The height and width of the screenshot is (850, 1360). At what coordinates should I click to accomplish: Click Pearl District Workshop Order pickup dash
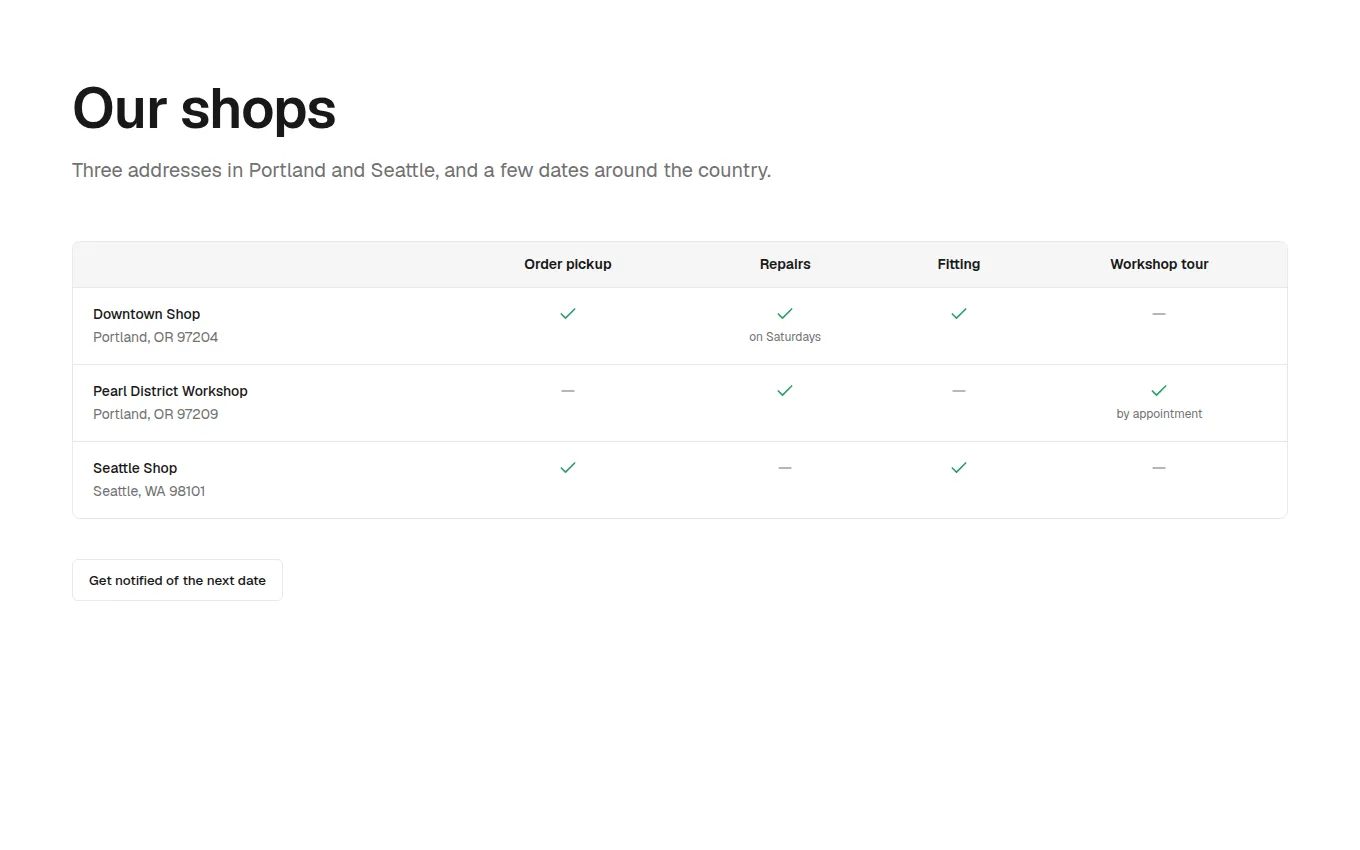tap(568, 391)
